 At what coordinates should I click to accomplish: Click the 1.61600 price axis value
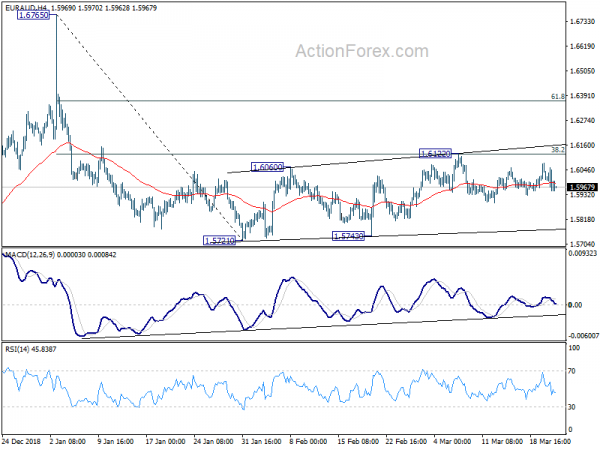click(x=582, y=145)
